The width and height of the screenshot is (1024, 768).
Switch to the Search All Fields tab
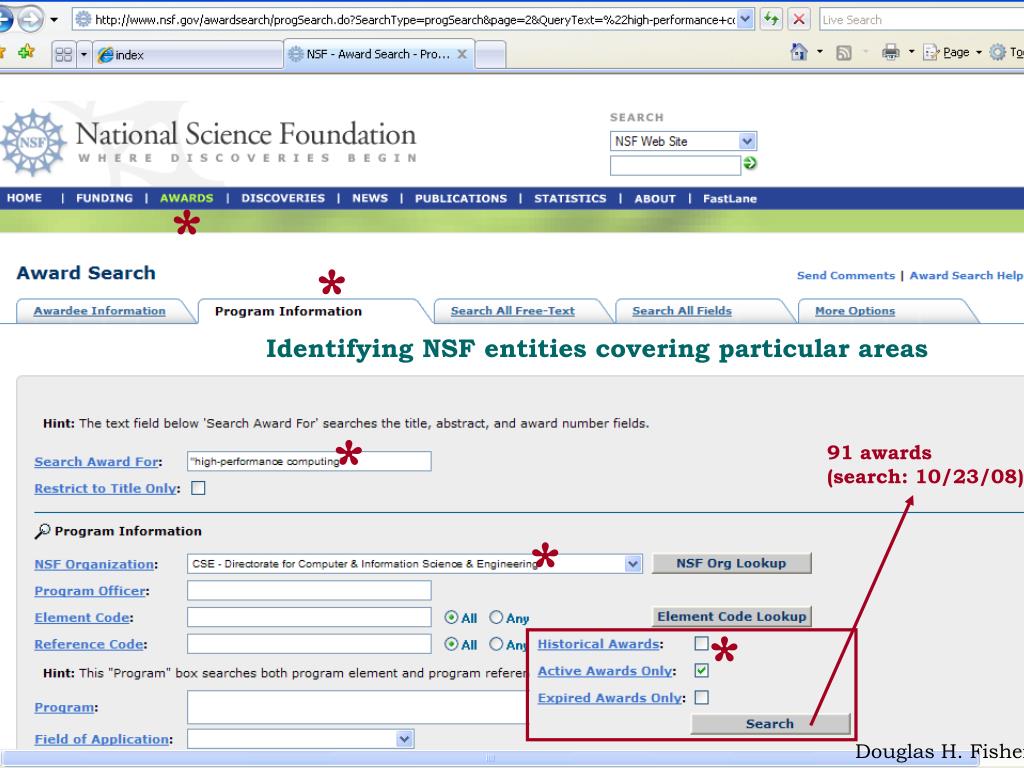(682, 311)
